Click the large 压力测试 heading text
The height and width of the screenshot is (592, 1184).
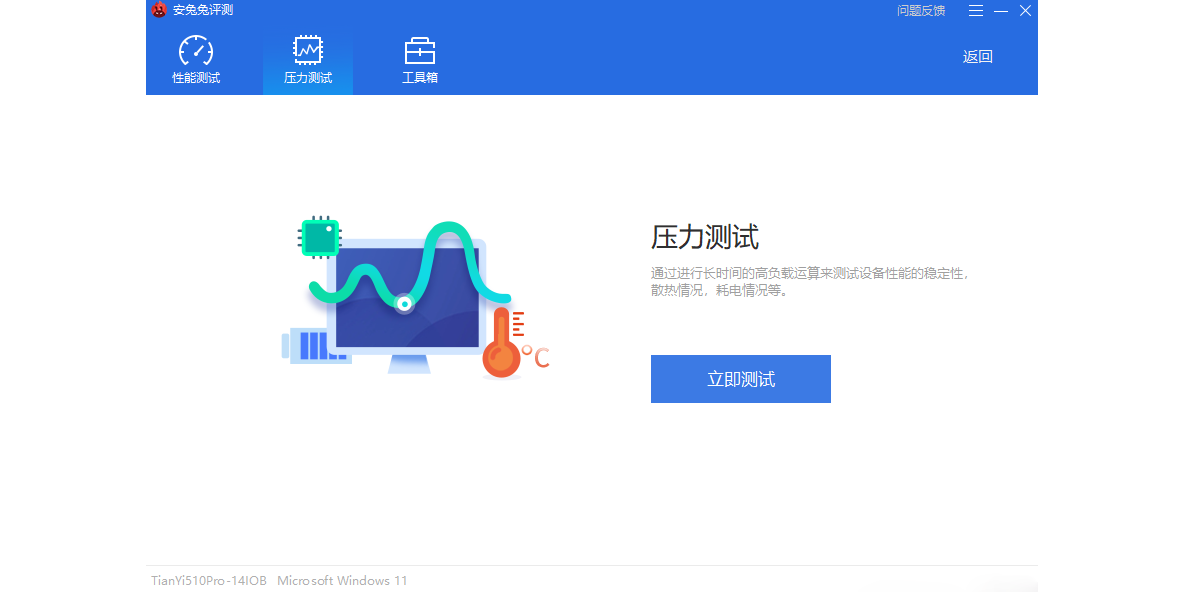[x=704, y=237]
